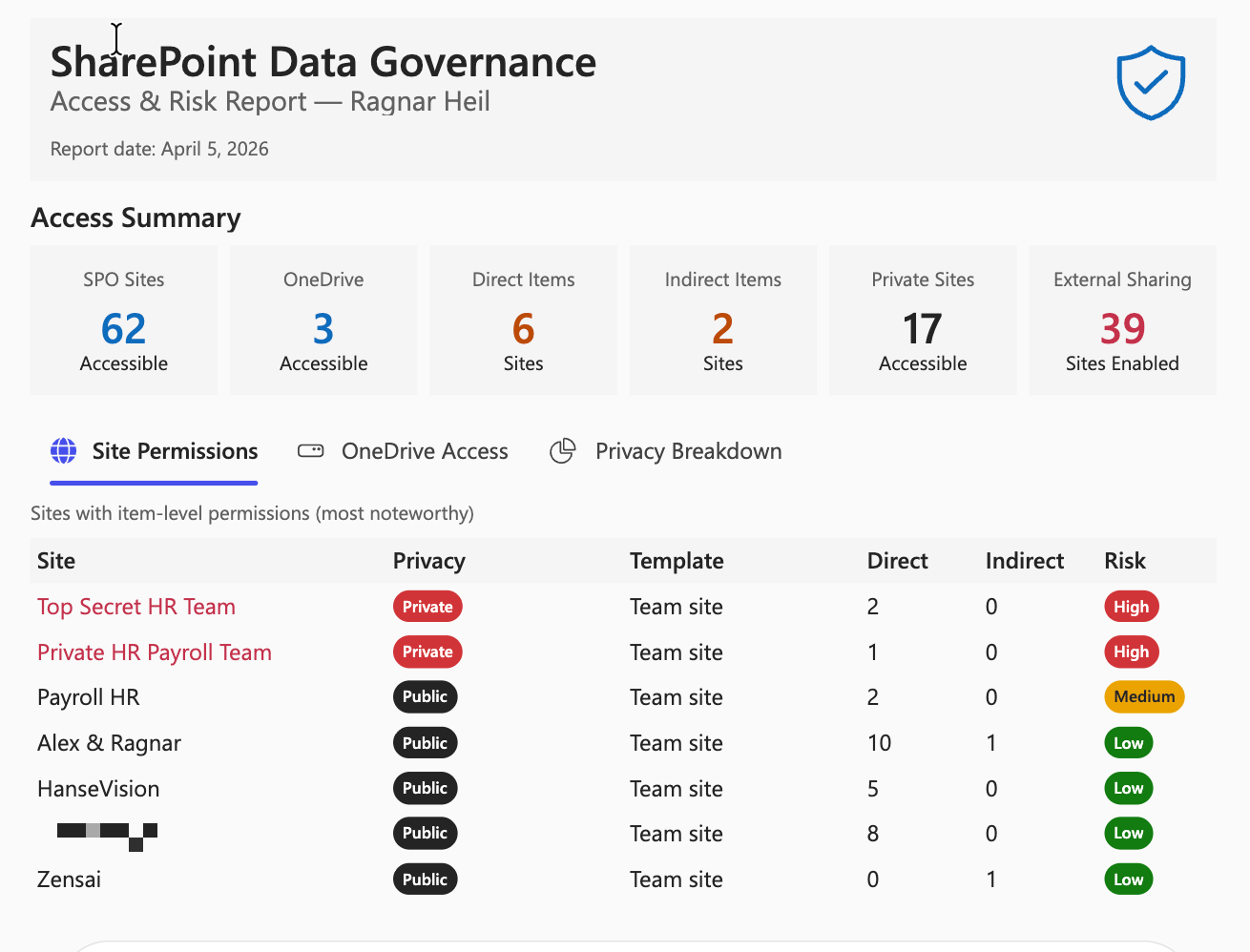Select the Site Permissions tab

tap(174, 450)
